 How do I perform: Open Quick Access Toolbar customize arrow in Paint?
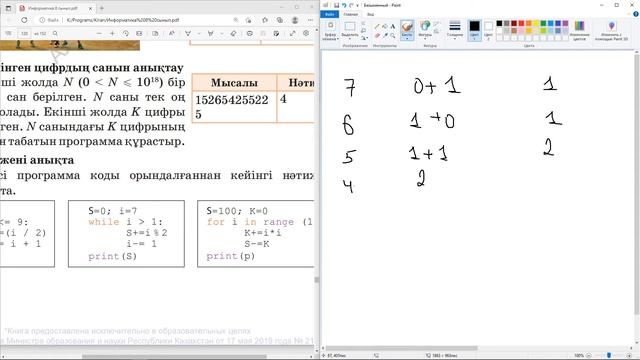(358, 5)
